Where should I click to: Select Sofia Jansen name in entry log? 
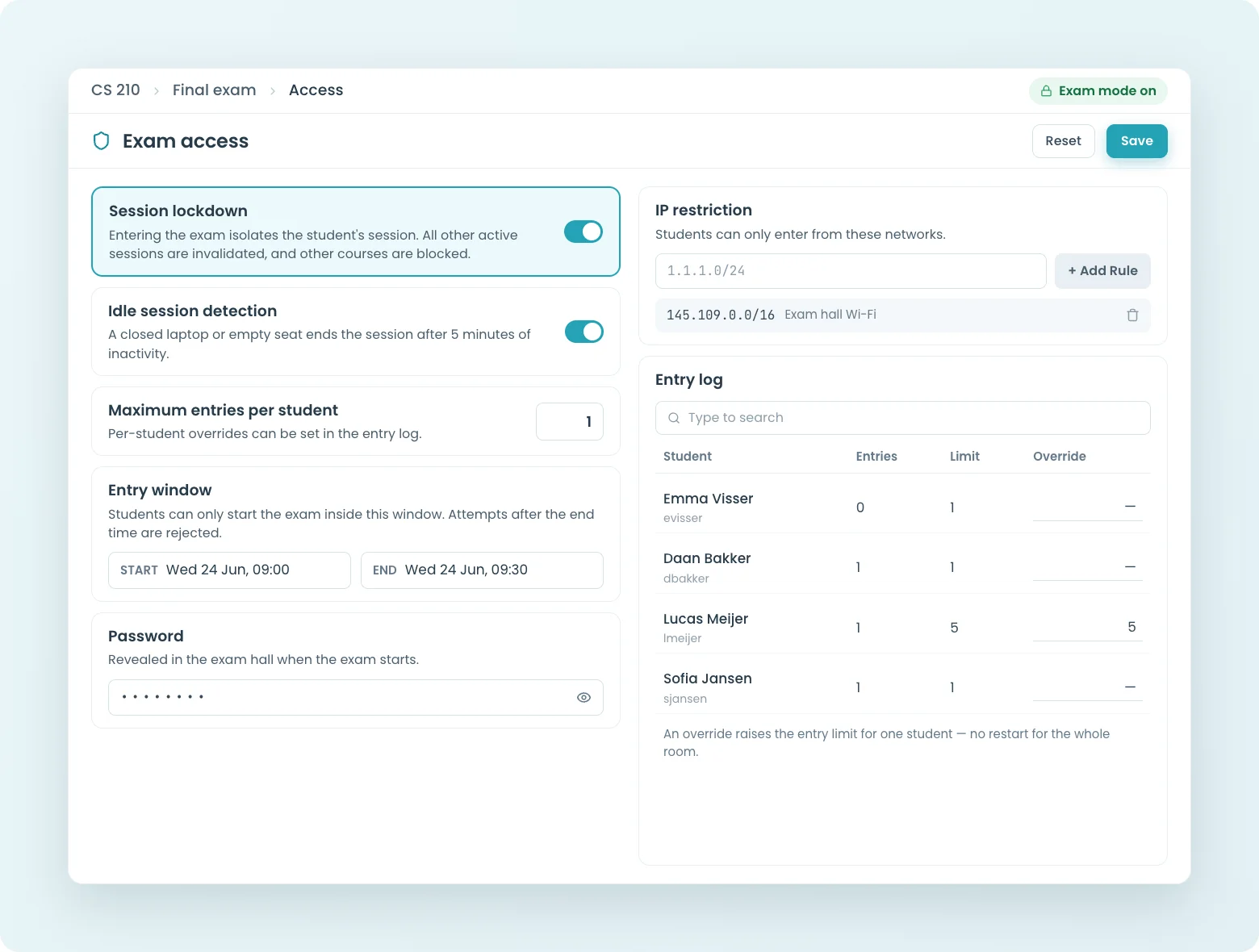[708, 679]
